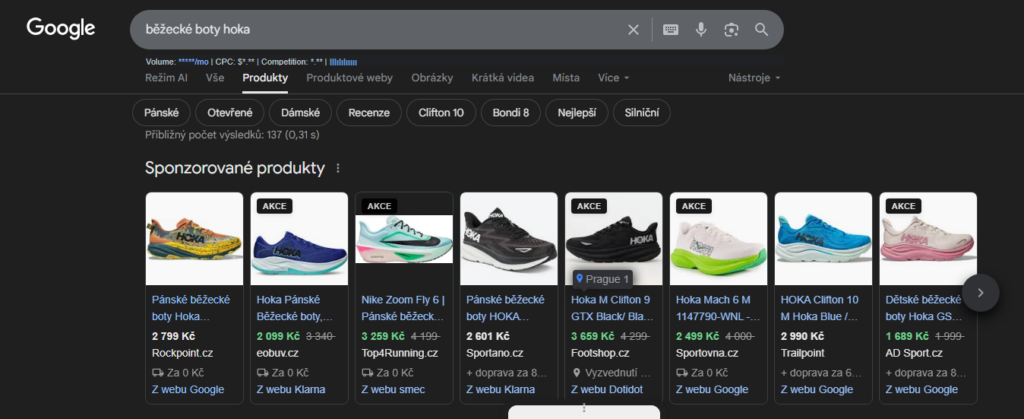Switch to the Krátká videa tab
This screenshot has width=1024, height=419.
pyautogui.click(x=502, y=78)
